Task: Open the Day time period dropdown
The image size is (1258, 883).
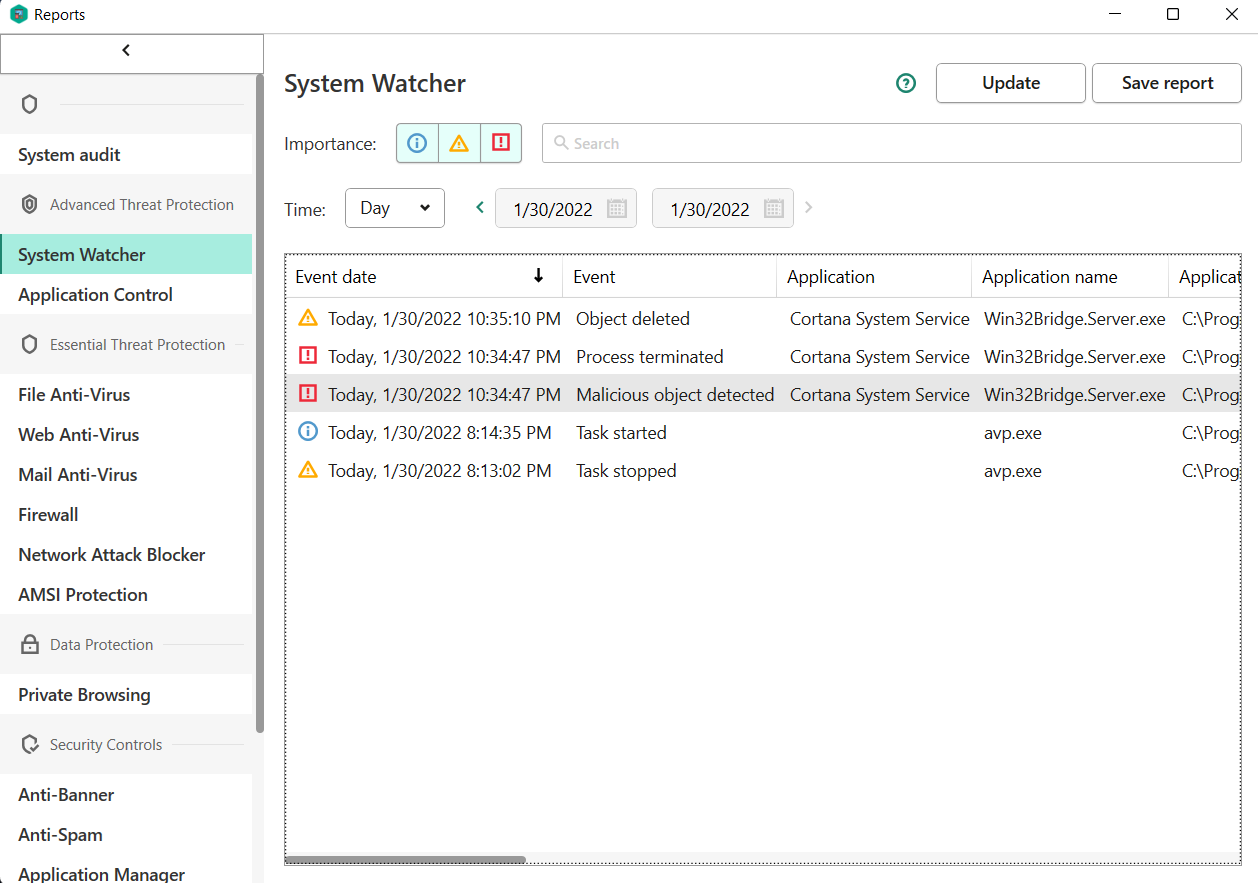Action: pos(395,208)
